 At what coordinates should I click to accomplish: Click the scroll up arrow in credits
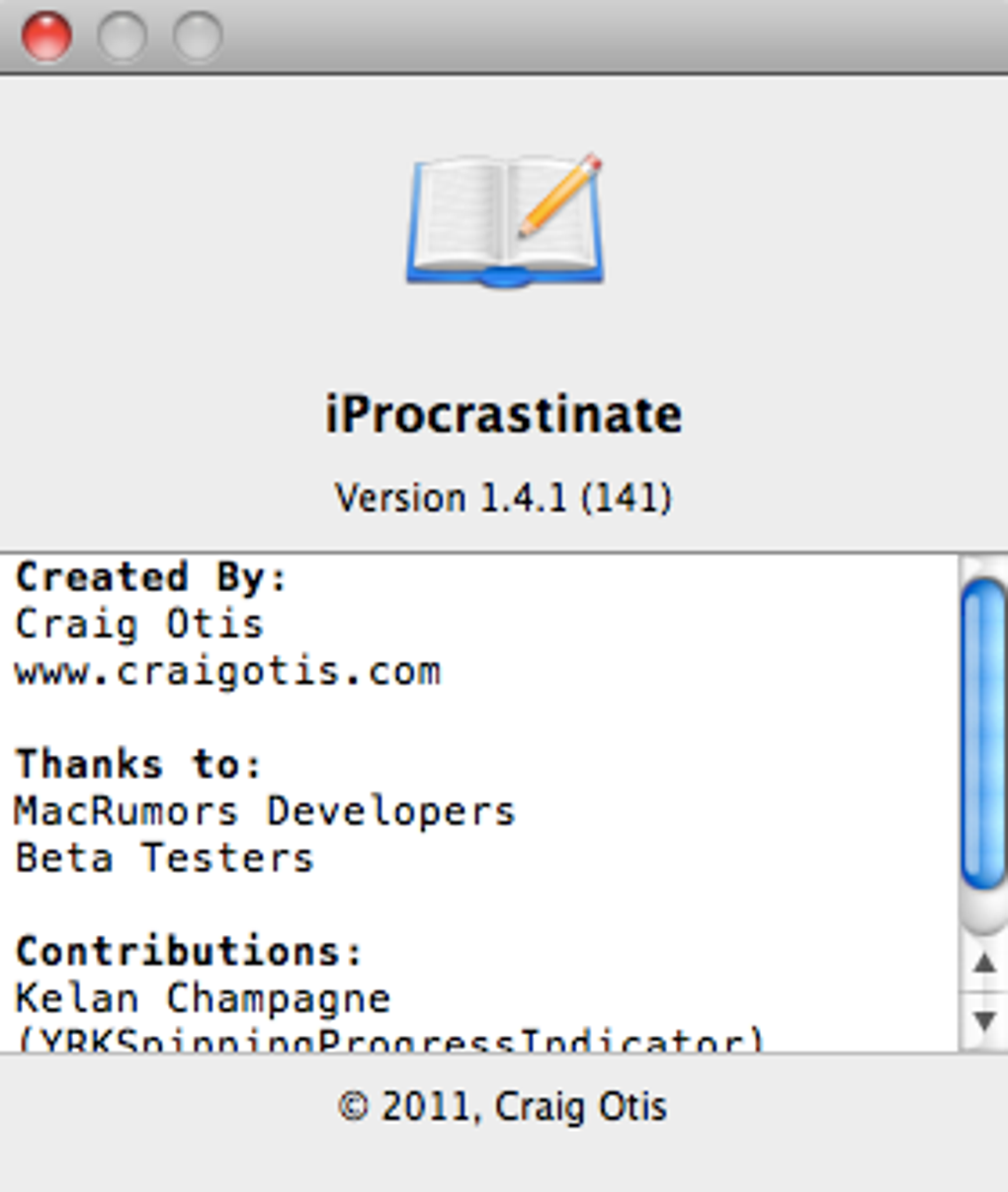click(984, 962)
